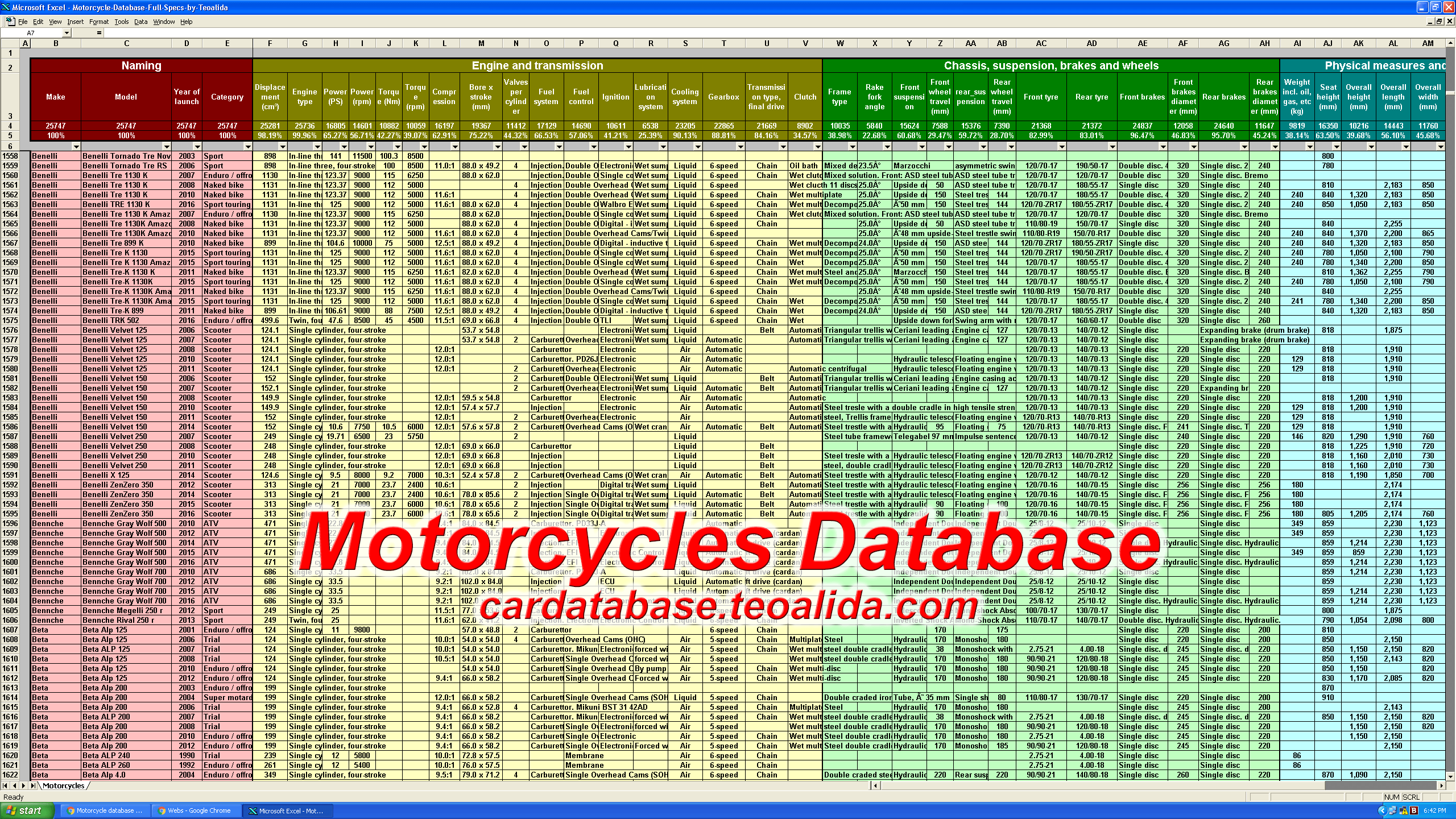The image size is (1456, 819).
Task: Switch to the Webs Google Chrome taskbar window
Action: [197, 810]
